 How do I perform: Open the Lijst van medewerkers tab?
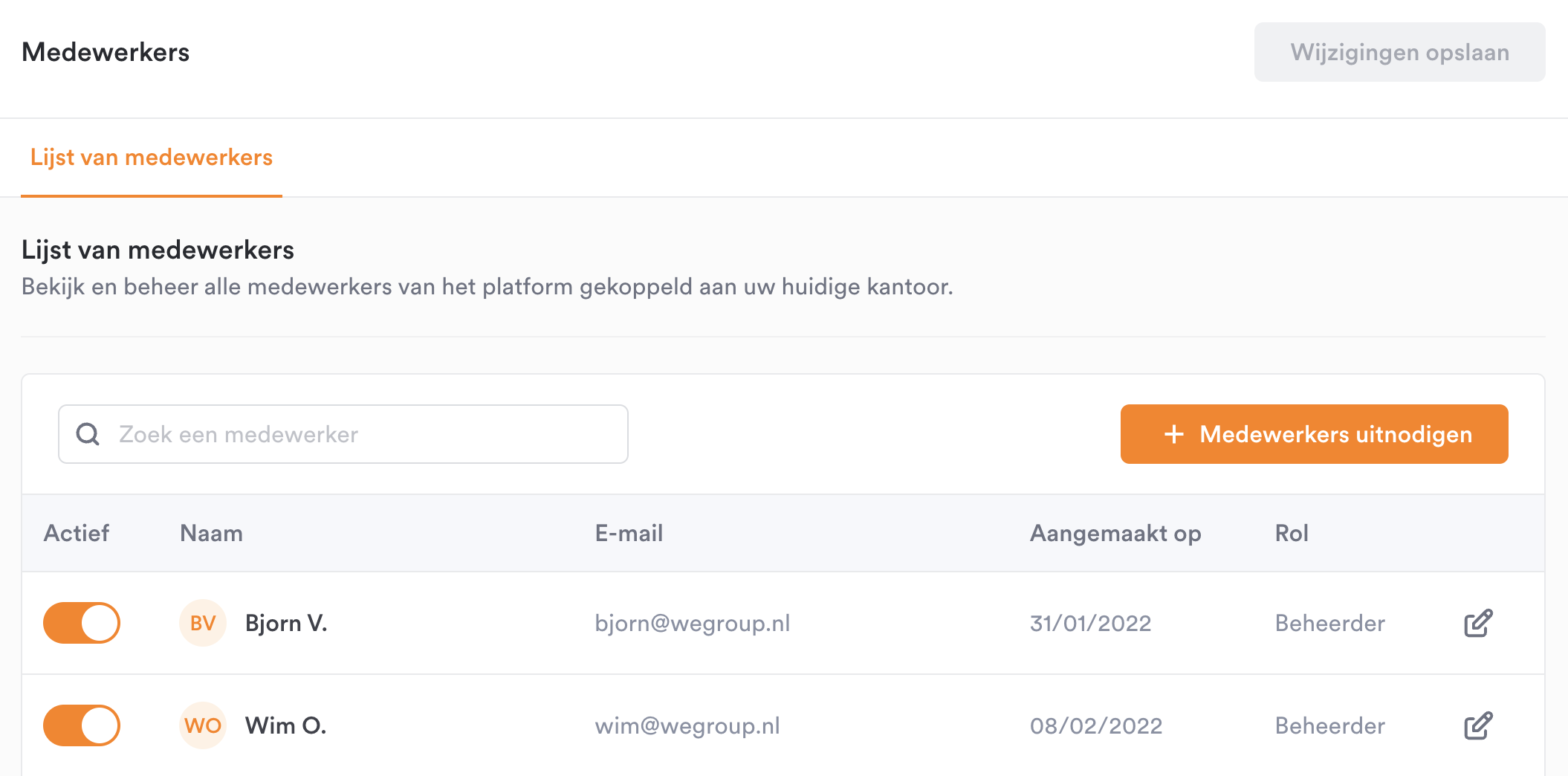click(x=152, y=158)
